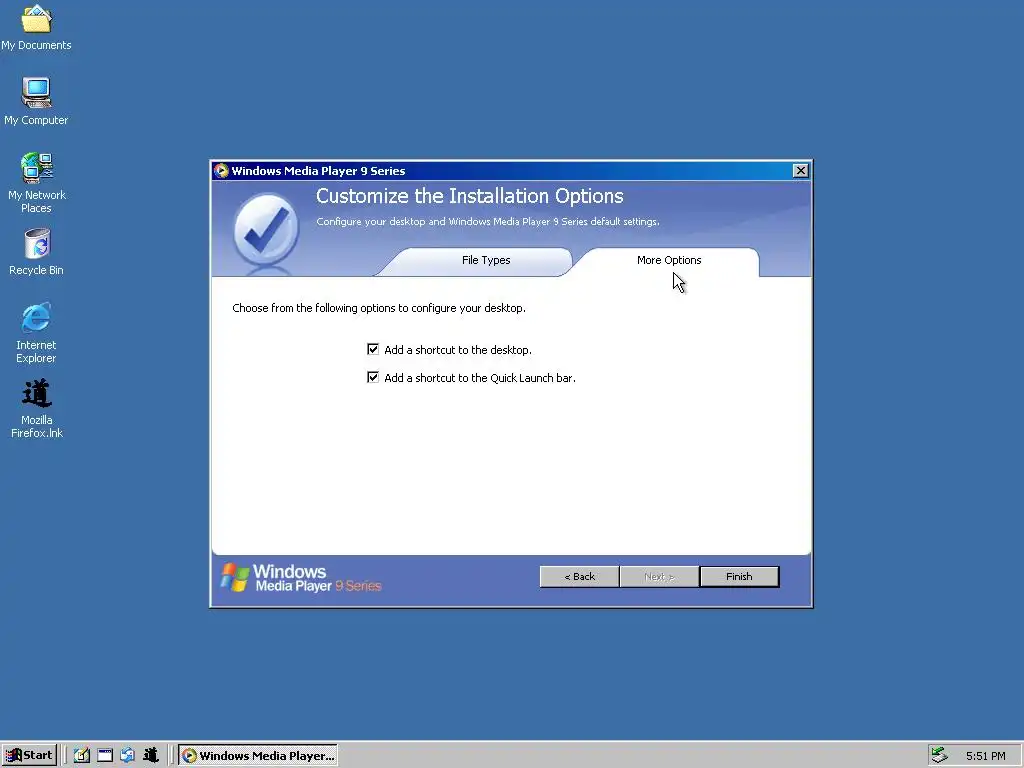1024x768 pixels.
Task: Select the More Options tab
Action: pyautogui.click(x=669, y=261)
